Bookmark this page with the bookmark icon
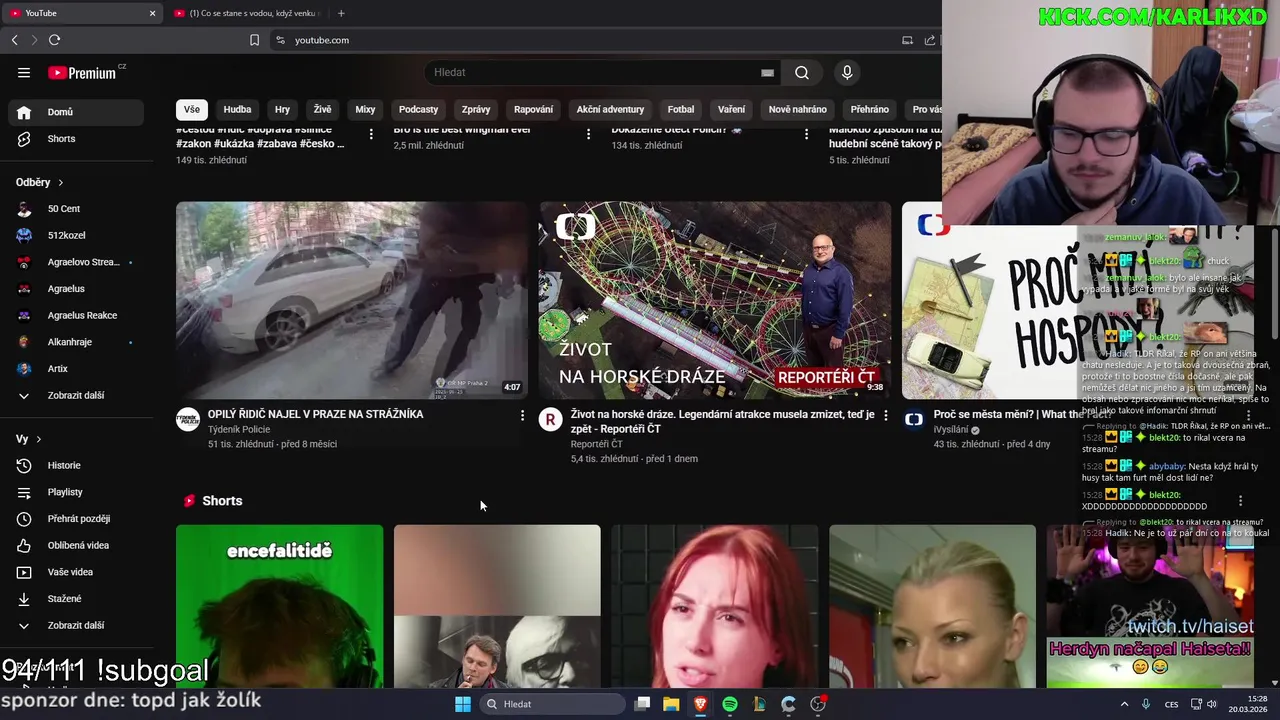Viewport: 1280px width, 720px height. click(x=254, y=40)
